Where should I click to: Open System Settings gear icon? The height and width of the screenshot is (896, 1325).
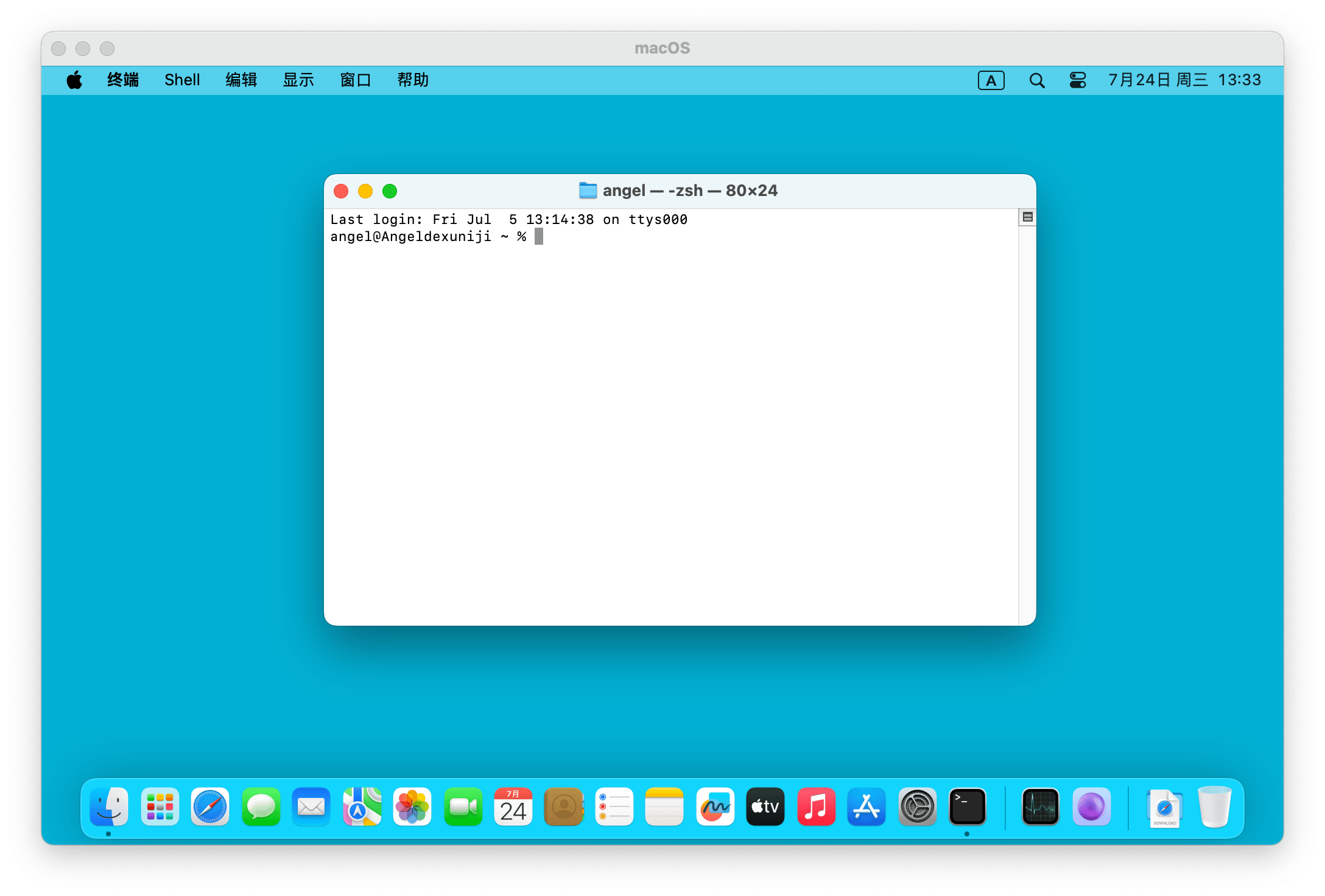pos(917,807)
